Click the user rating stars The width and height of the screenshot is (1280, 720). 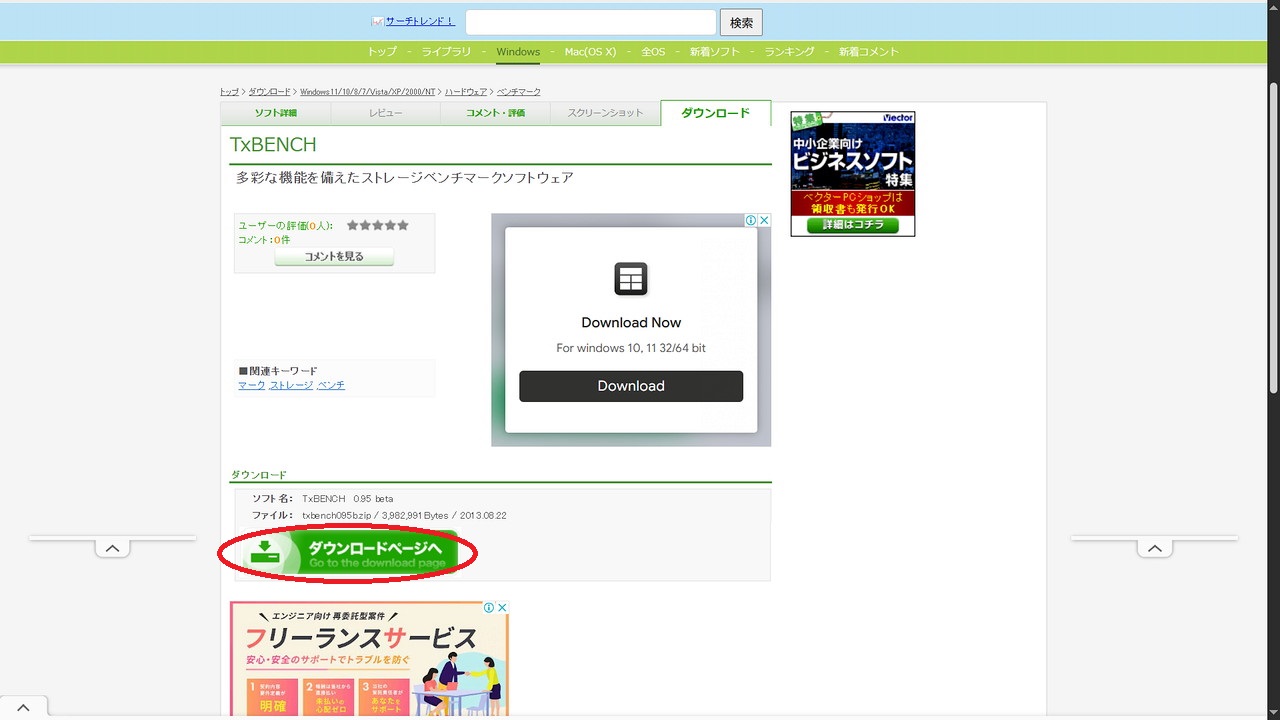(378, 226)
